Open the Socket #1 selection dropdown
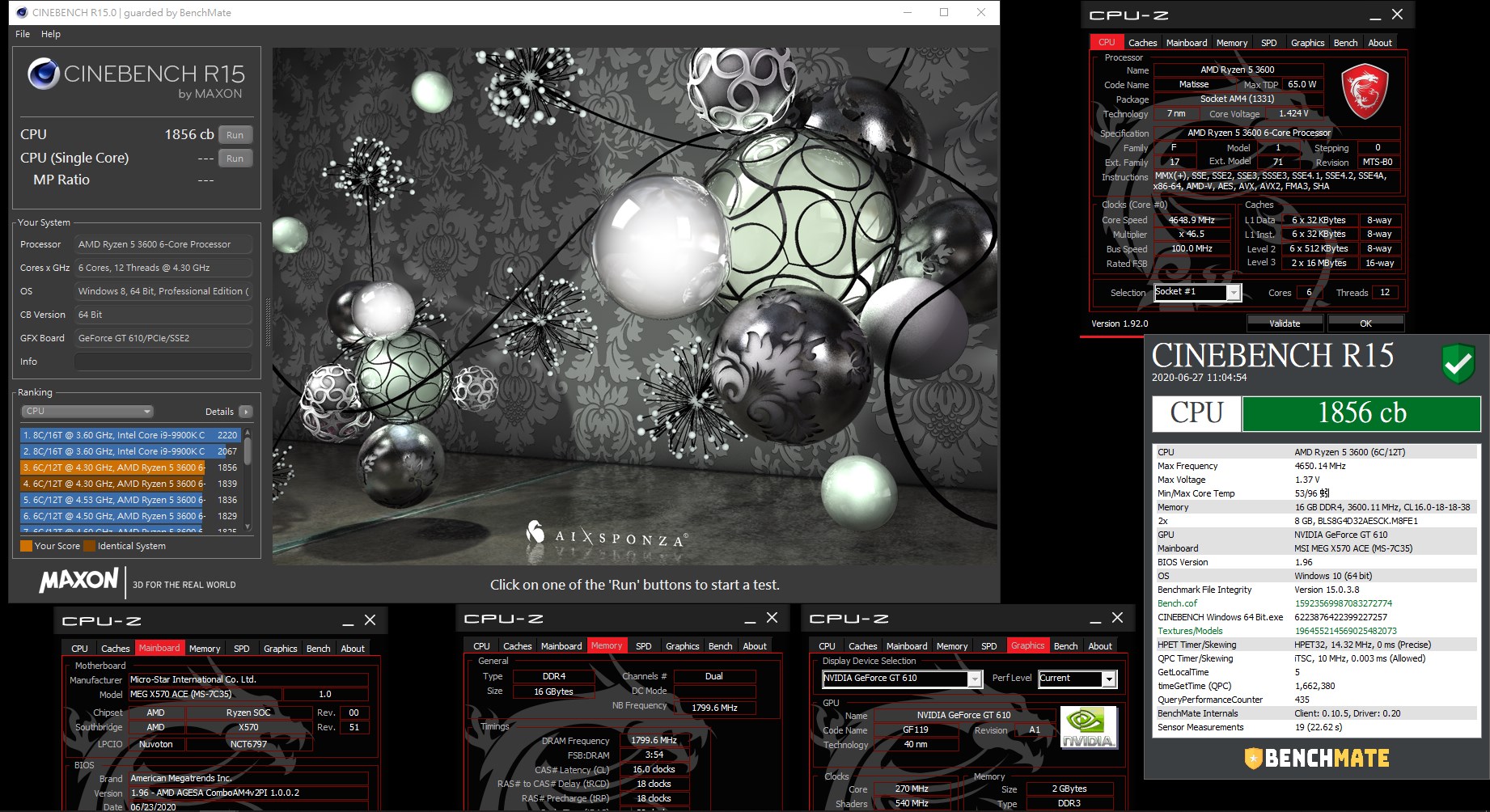 (1234, 293)
